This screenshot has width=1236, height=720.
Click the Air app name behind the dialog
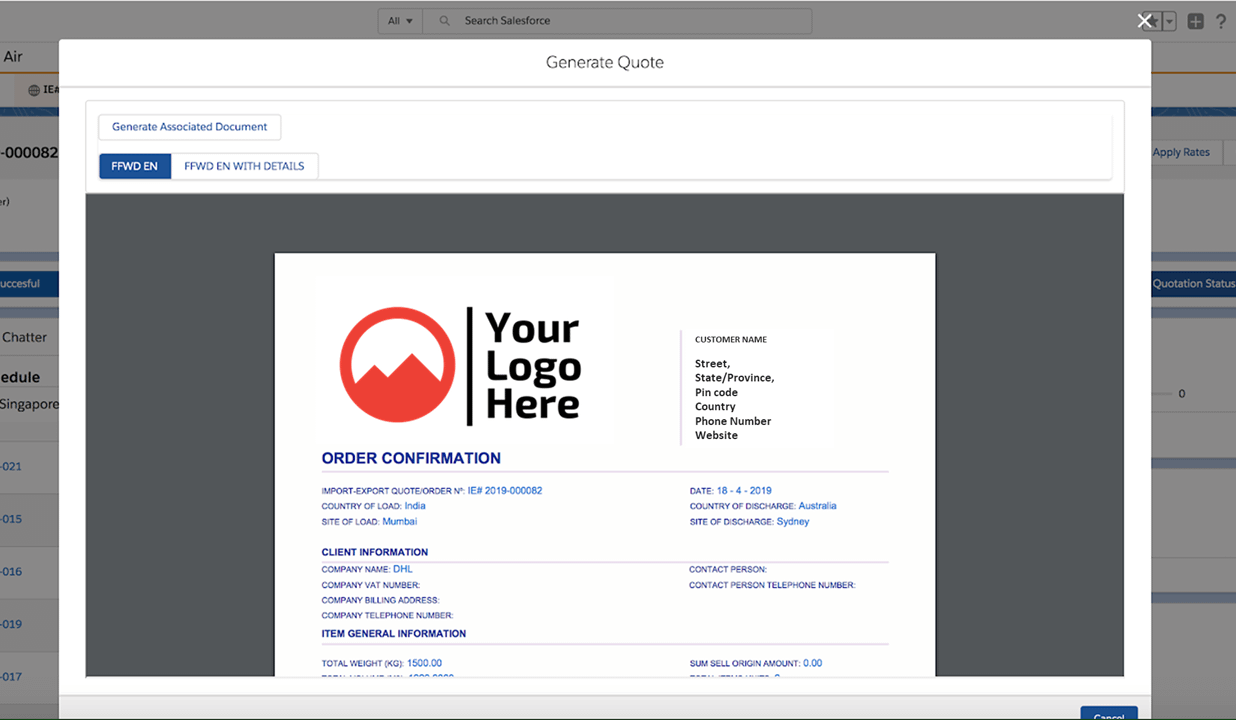click(13, 57)
